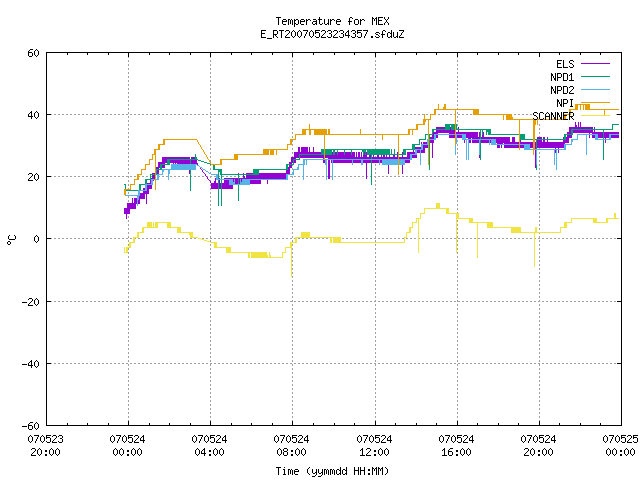Click the x-axis label 070524 20:00
The image size is (640, 480).
(538, 446)
